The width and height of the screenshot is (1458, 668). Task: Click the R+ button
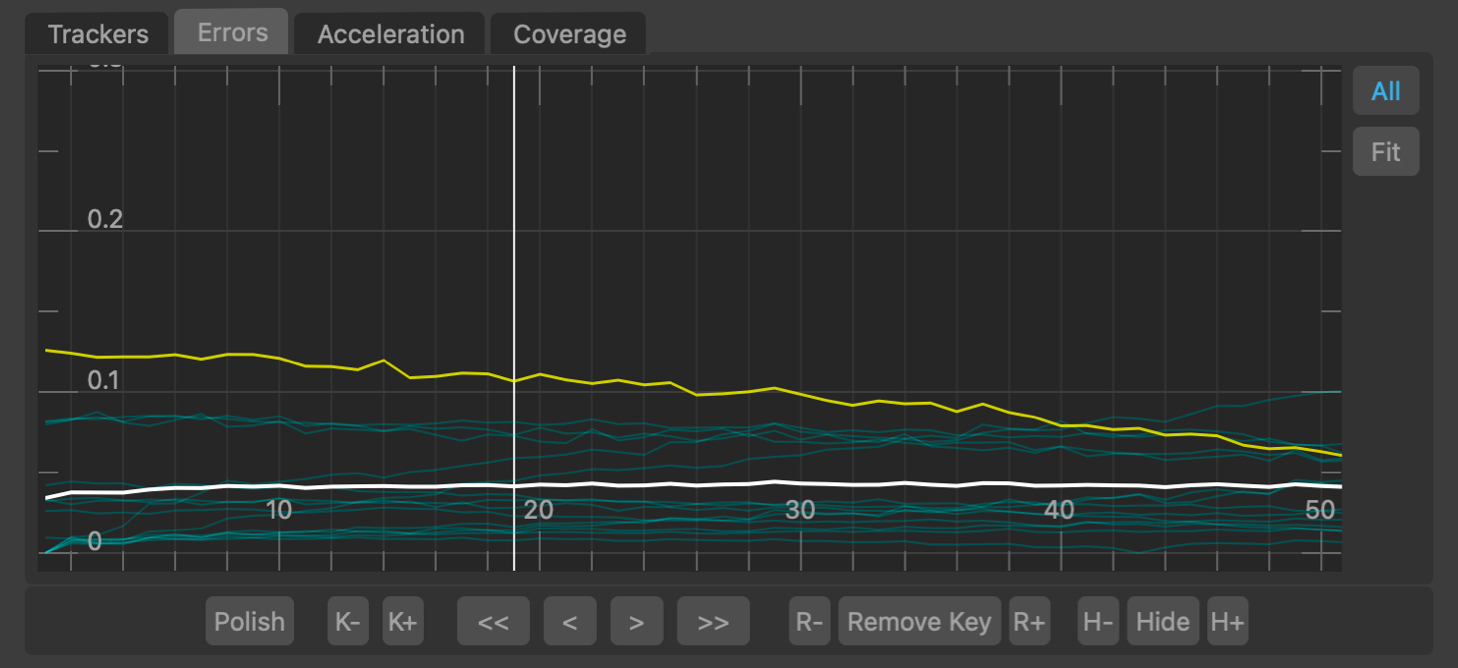coord(1029,621)
